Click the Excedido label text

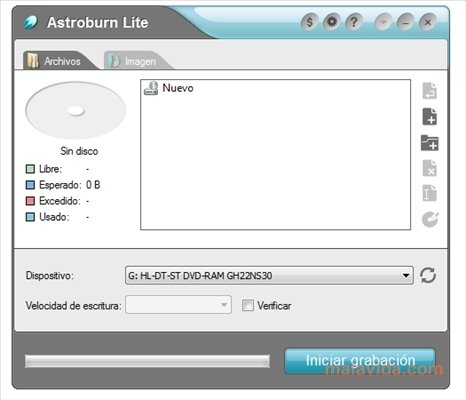pos(60,201)
